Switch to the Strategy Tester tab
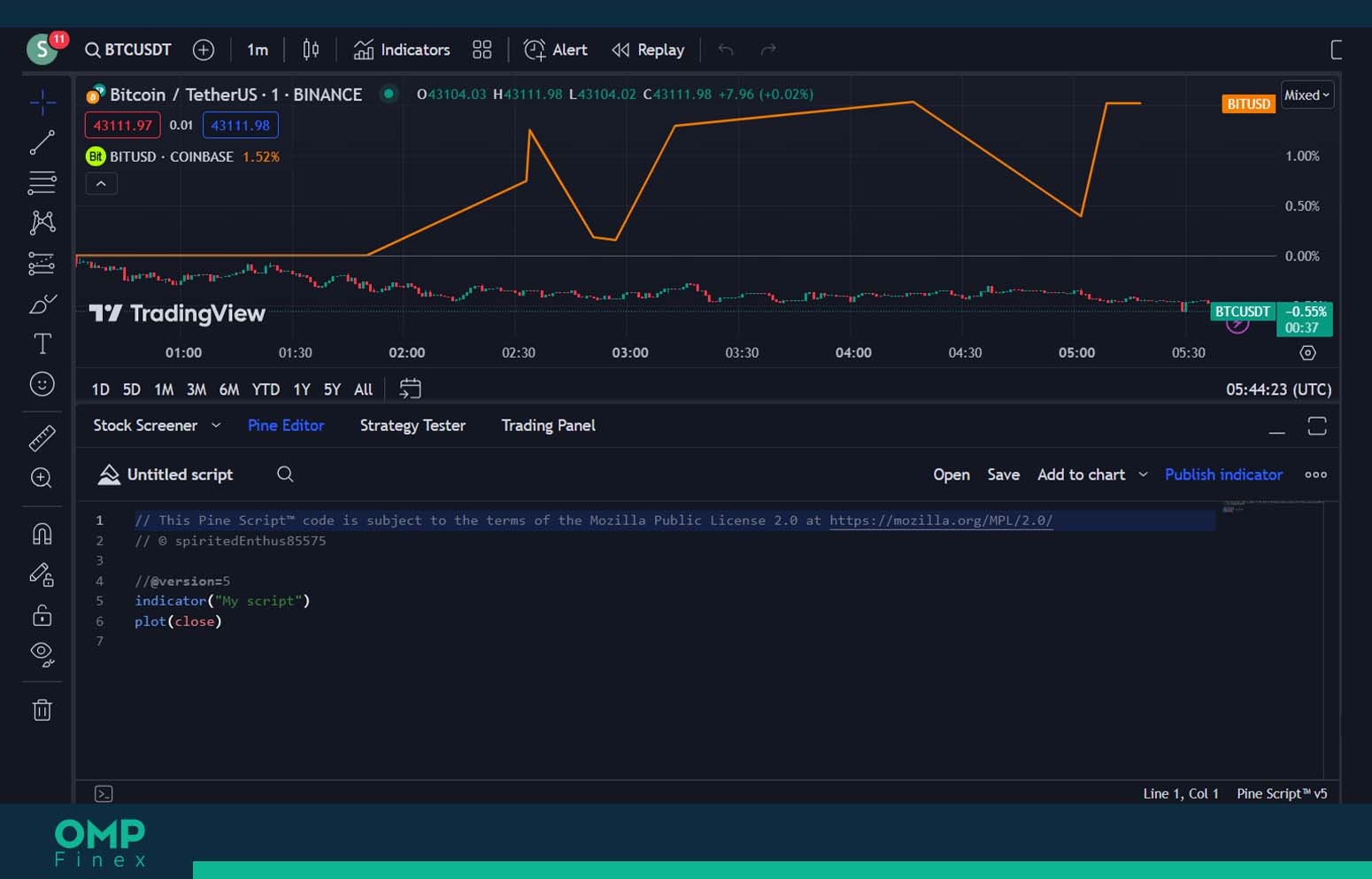This screenshot has height=879, width=1372. pyautogui.click(x=412, y=426)
